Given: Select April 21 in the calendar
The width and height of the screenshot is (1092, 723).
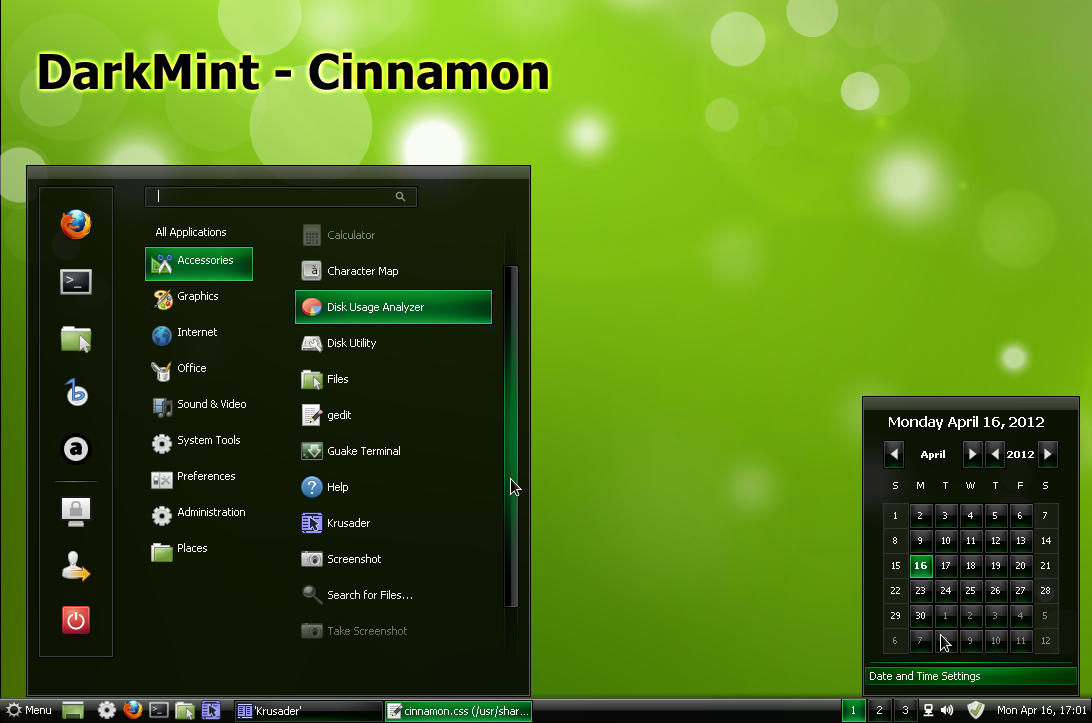Looking at the screenshot, I should 1045,566.
